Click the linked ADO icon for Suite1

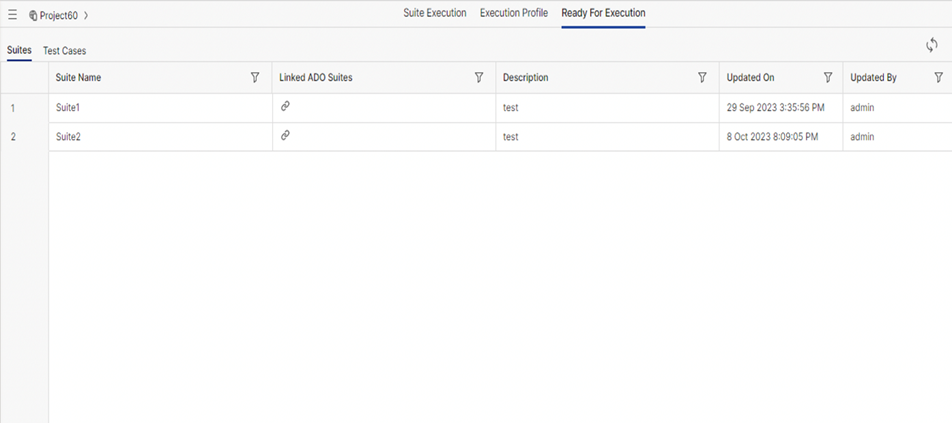tap(285, 106)
